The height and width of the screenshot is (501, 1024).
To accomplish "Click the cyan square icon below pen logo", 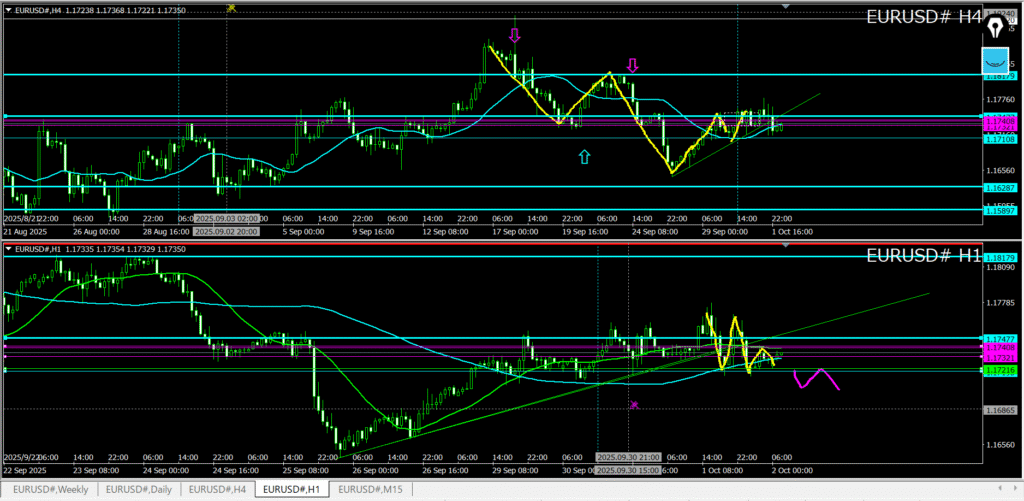I will click(x=996, y=59).
